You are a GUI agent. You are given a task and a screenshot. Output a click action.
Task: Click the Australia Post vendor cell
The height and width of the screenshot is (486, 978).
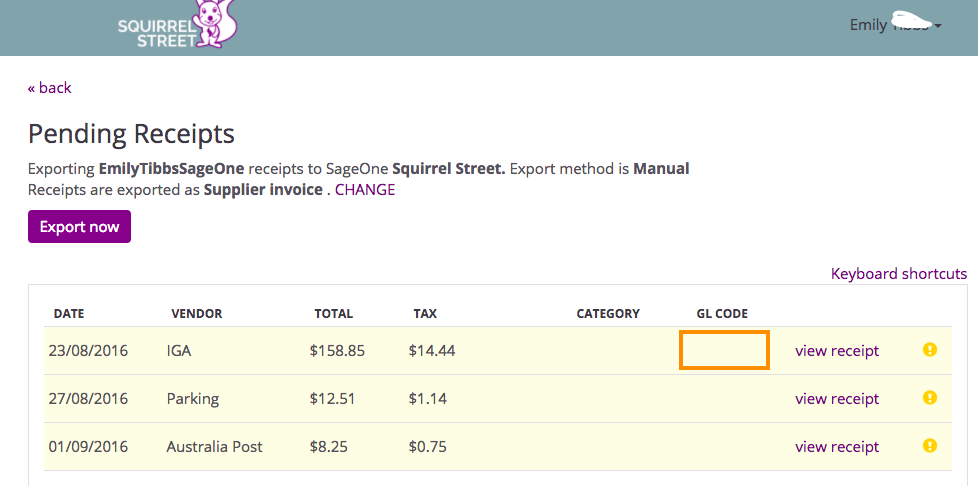click(x=215, y=447)
